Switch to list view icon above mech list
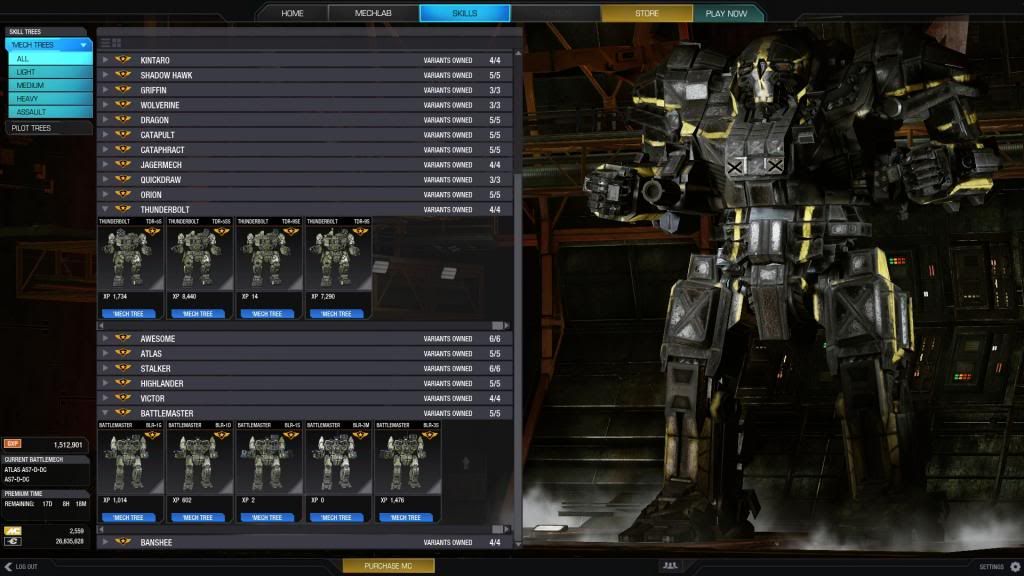The image size is (1024, 576). (105, 43)
